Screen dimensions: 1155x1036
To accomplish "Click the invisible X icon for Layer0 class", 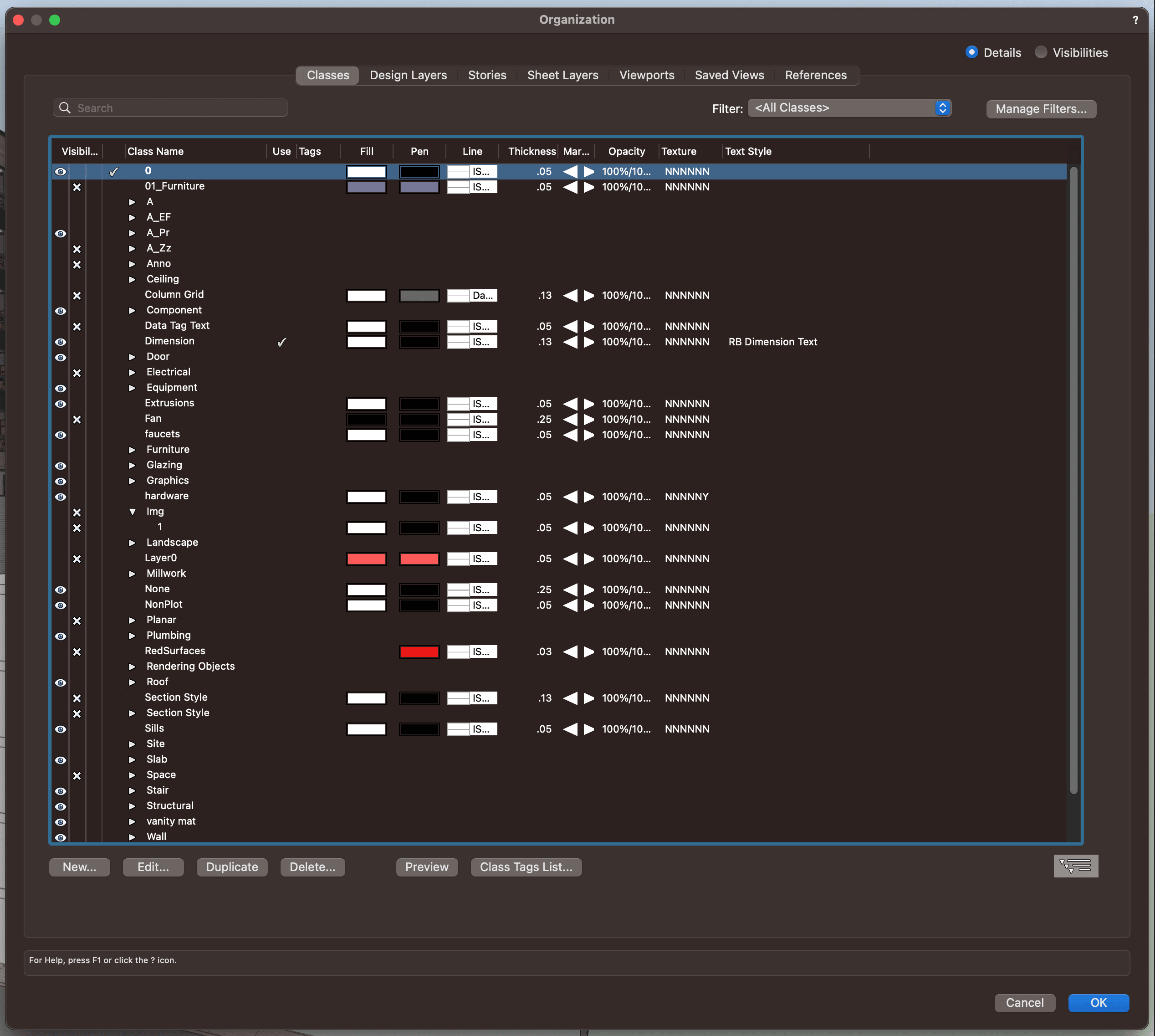I will [x=77, y=559].
